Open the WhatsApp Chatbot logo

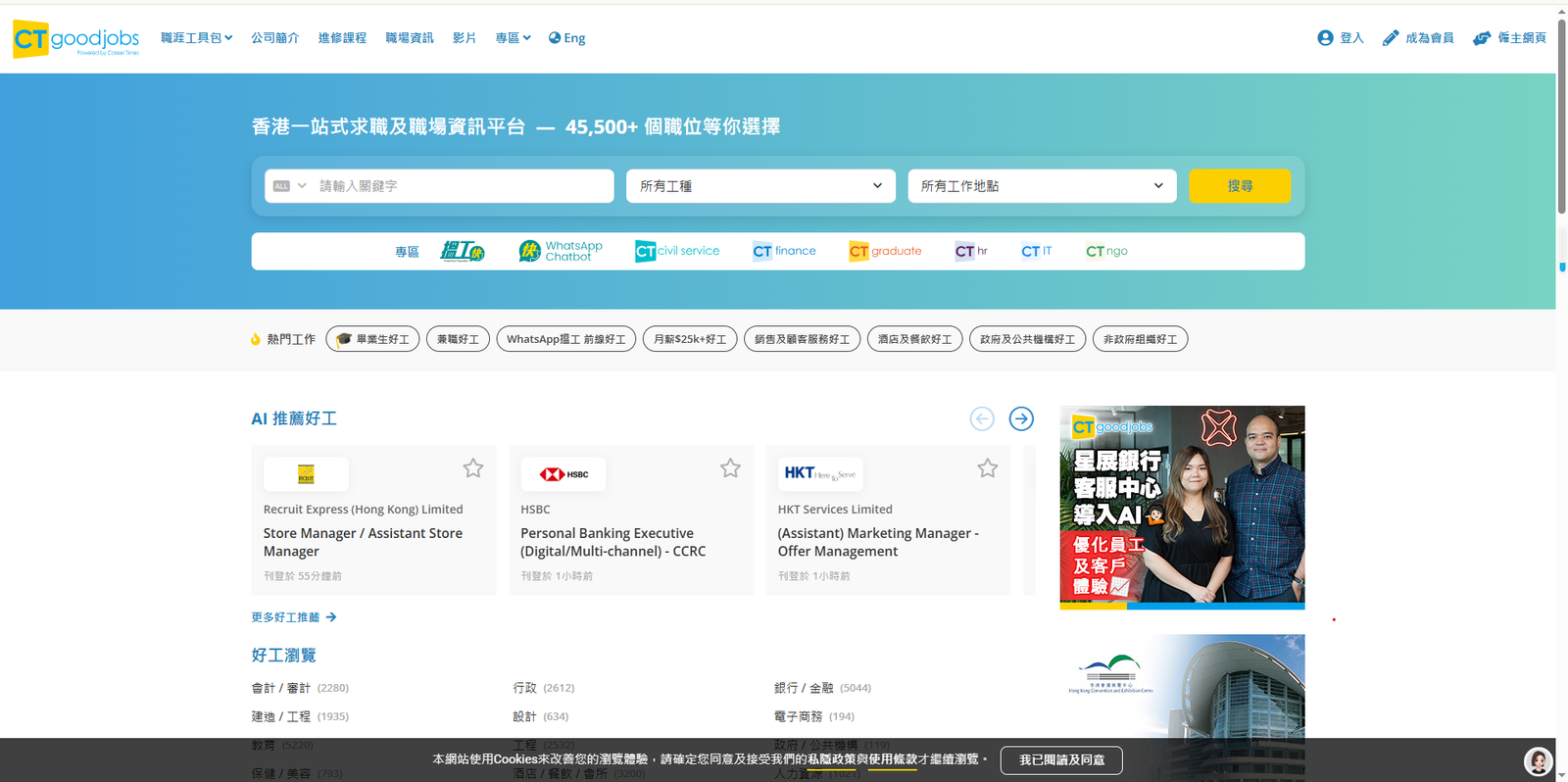561,251
